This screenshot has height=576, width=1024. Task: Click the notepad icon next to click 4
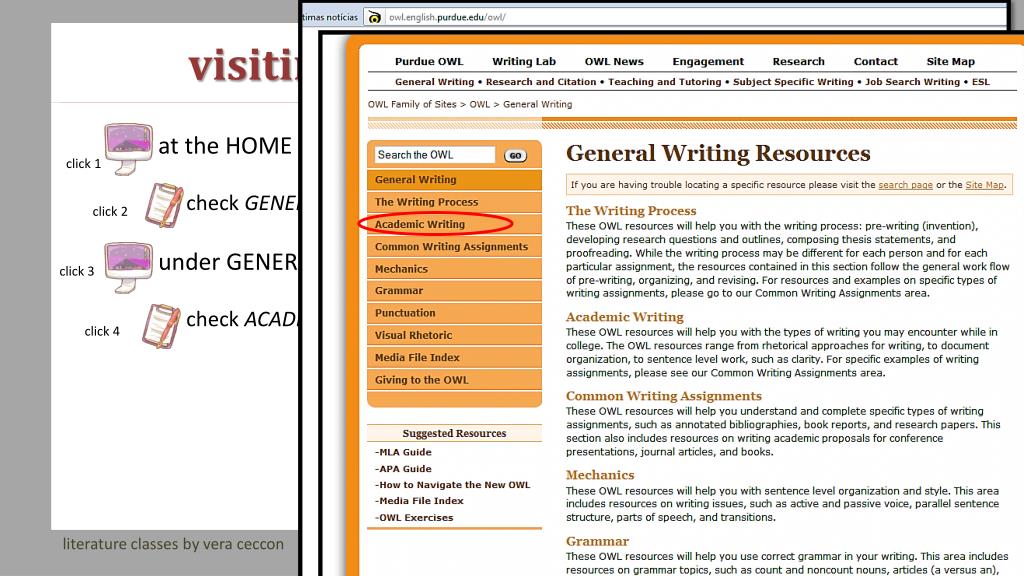pyautogui.click(x=161, y=325)
